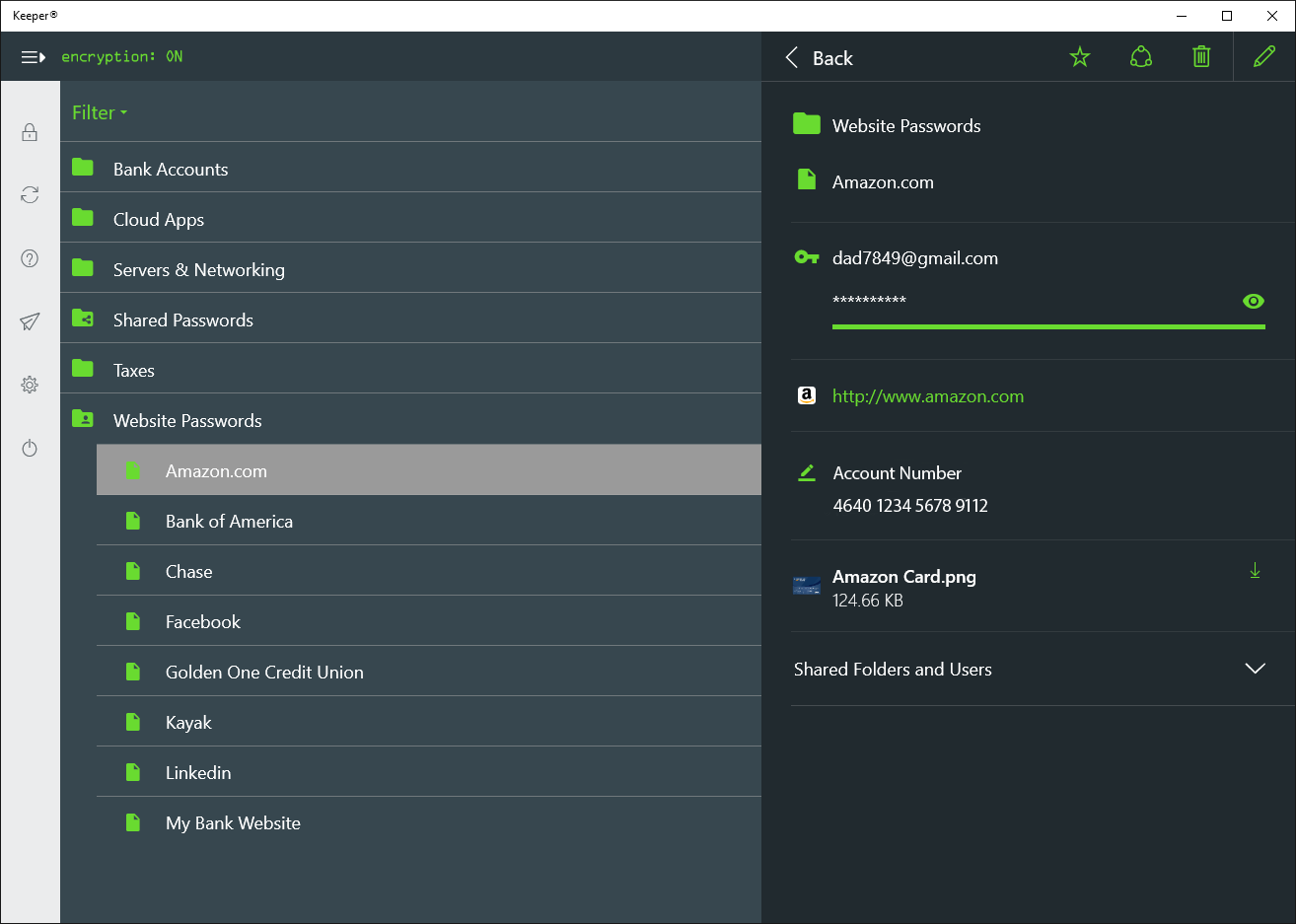The image size is (1296, 924).
Task: Open settings gear in sidebar
Action: (30, 385)
